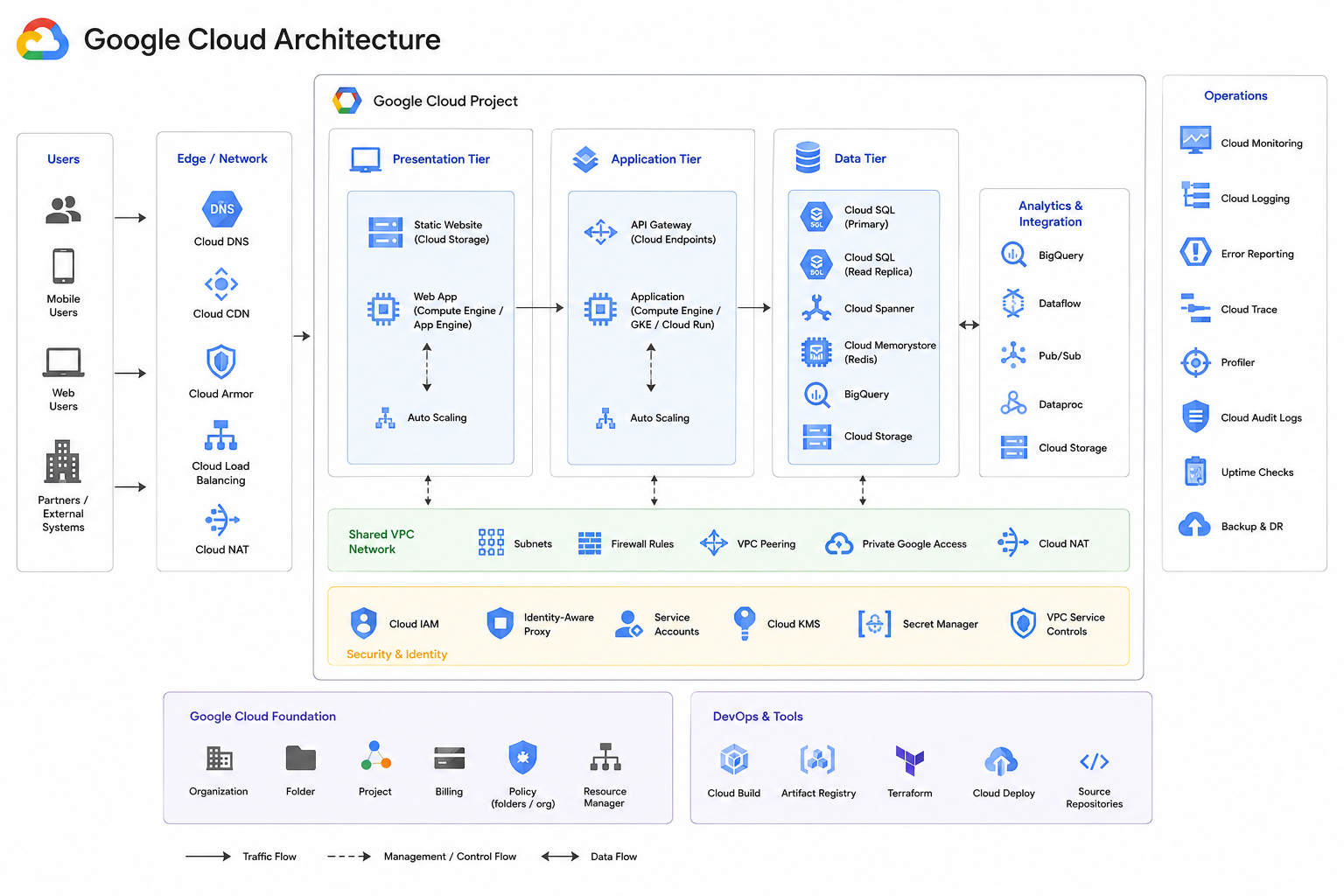Screen dimensions: 1344x896
Task: Select the API Gateway icon
Action: point(600,232)
